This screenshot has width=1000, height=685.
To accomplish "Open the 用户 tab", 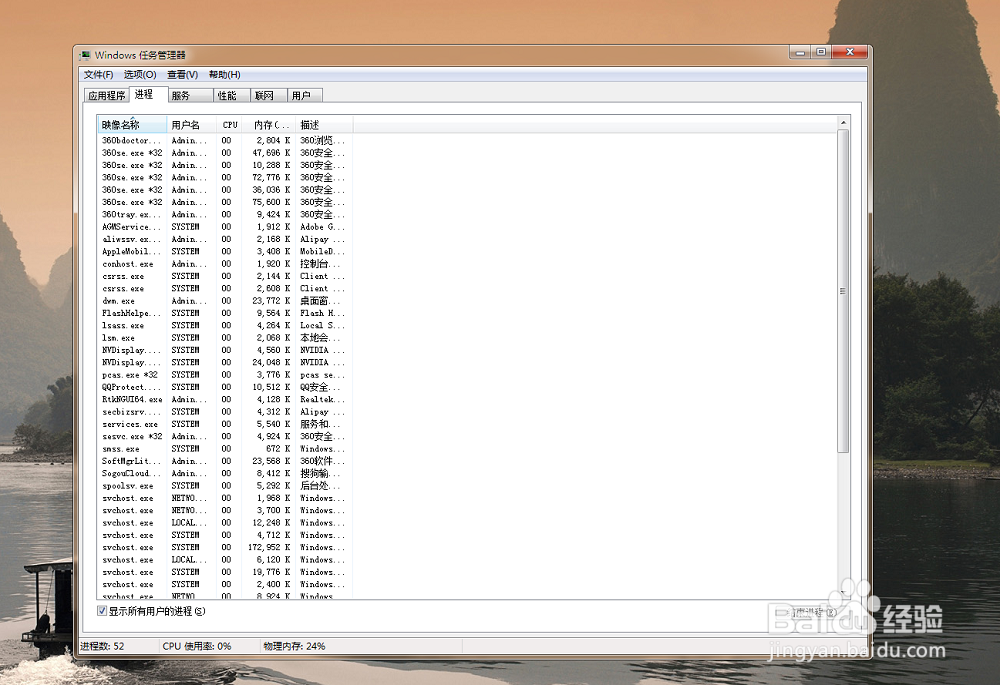I will click(305, 96).
